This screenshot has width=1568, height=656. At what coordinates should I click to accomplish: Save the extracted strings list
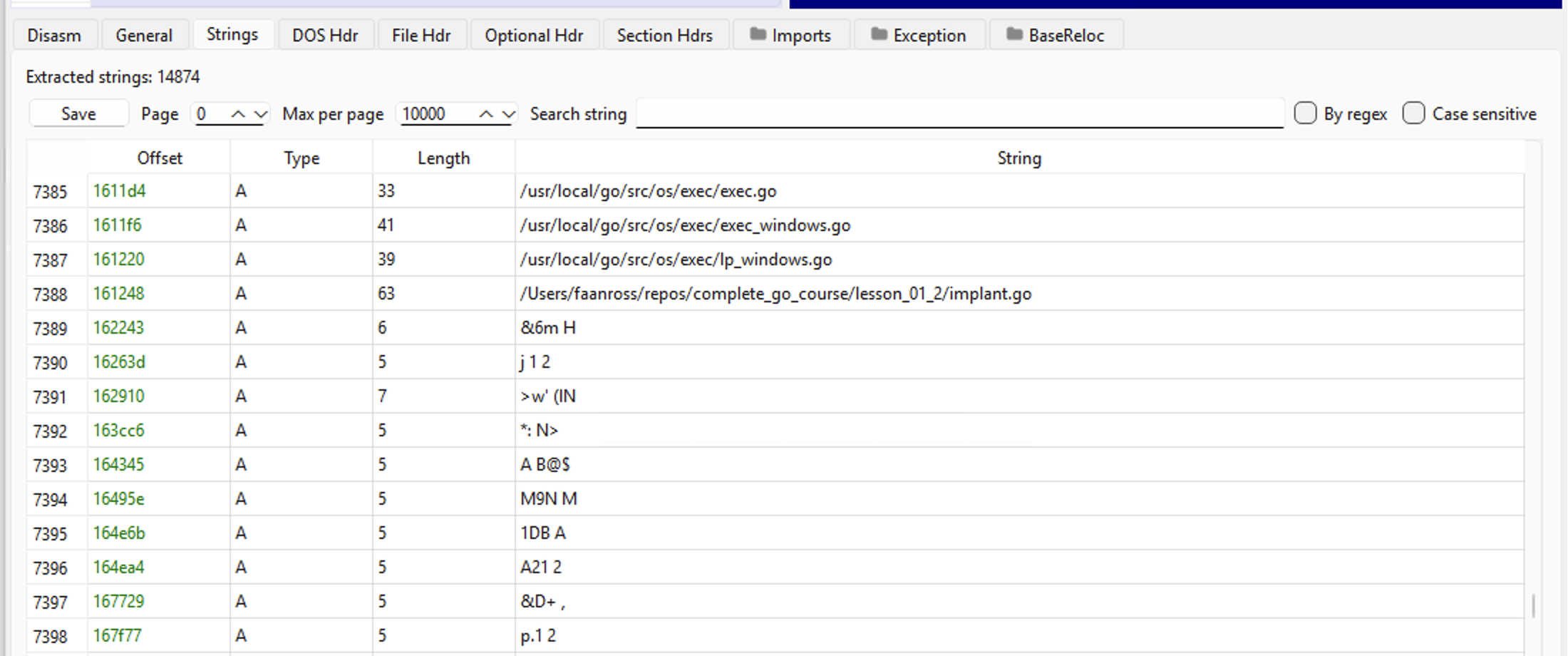tap(78, 114)
